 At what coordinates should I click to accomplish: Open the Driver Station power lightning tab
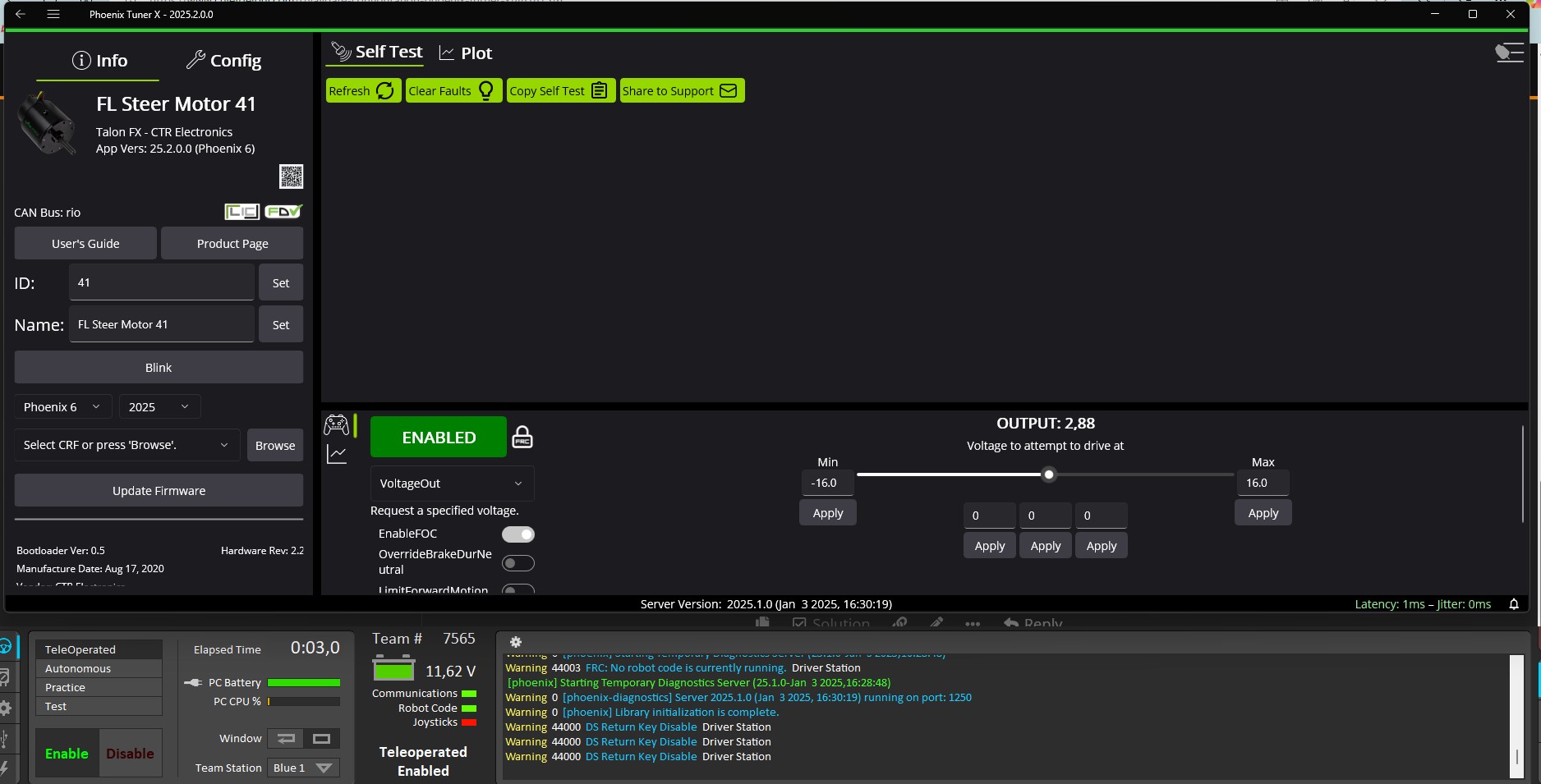tap(5, 769)
